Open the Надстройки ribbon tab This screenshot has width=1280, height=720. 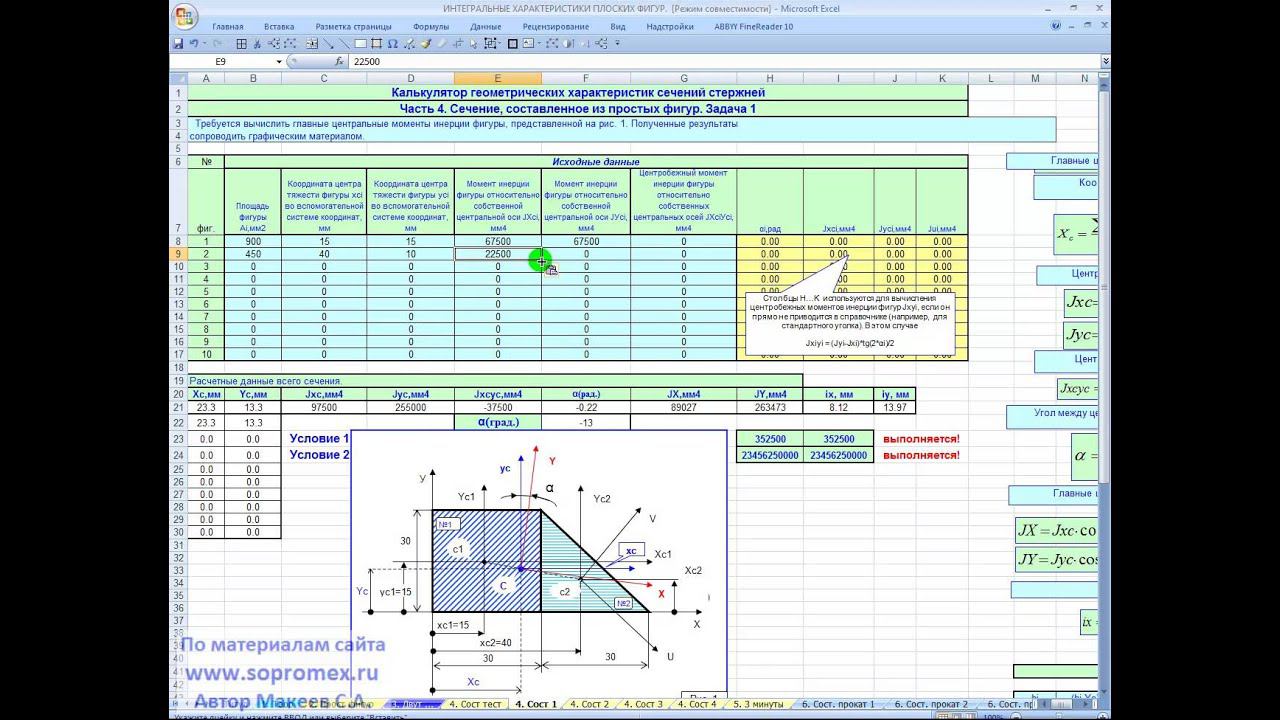click(x=670, y=27)
